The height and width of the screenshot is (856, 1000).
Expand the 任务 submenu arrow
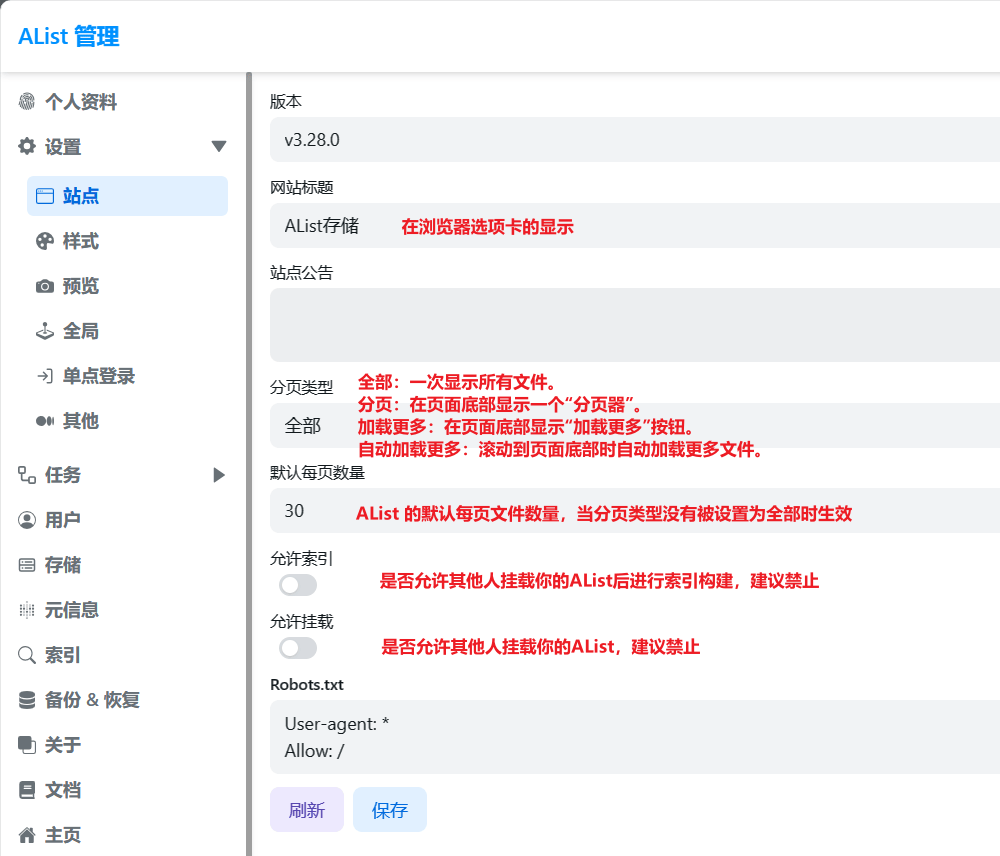click(x=219, y=475)
